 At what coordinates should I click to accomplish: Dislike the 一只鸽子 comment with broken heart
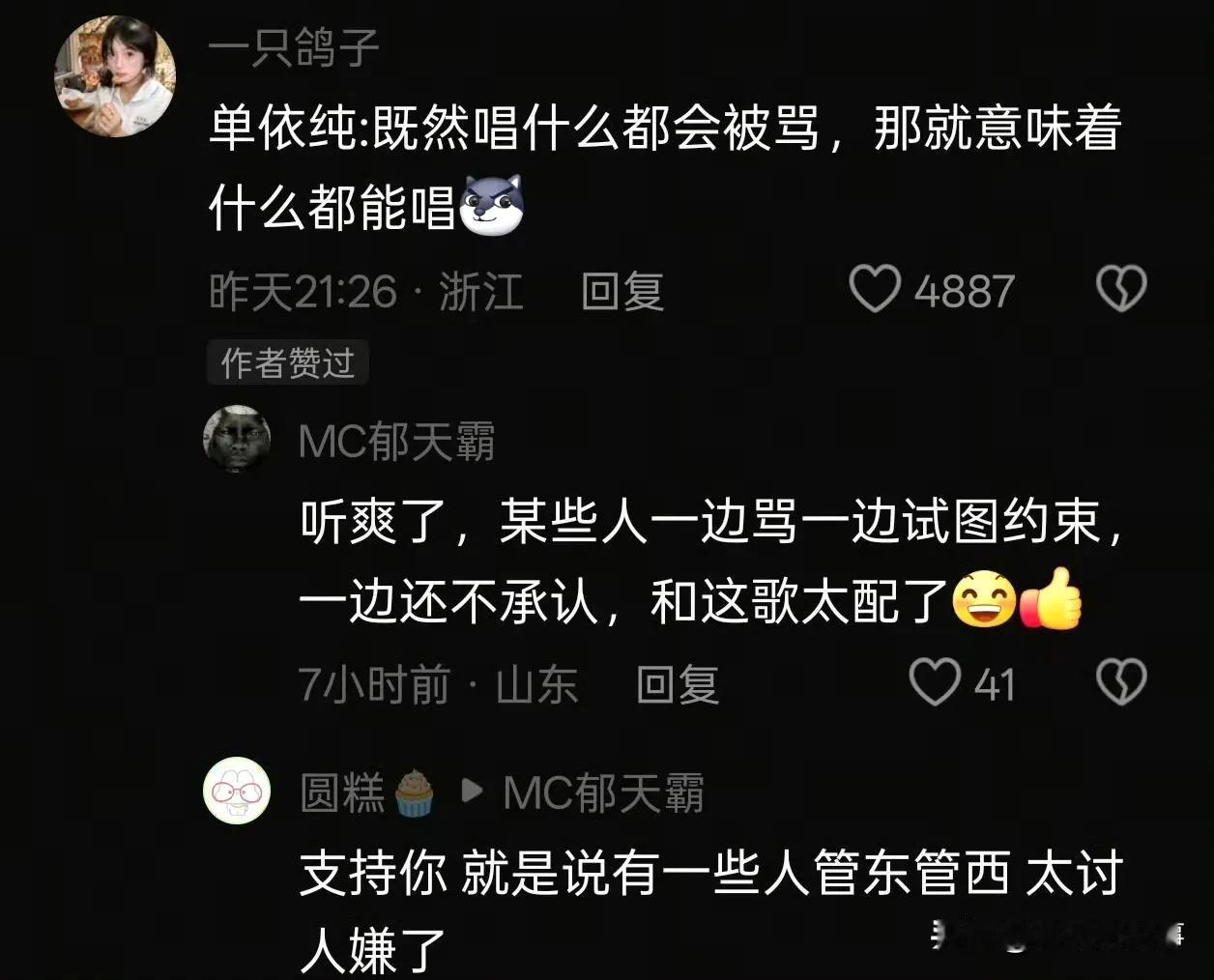click(1121, 289)
